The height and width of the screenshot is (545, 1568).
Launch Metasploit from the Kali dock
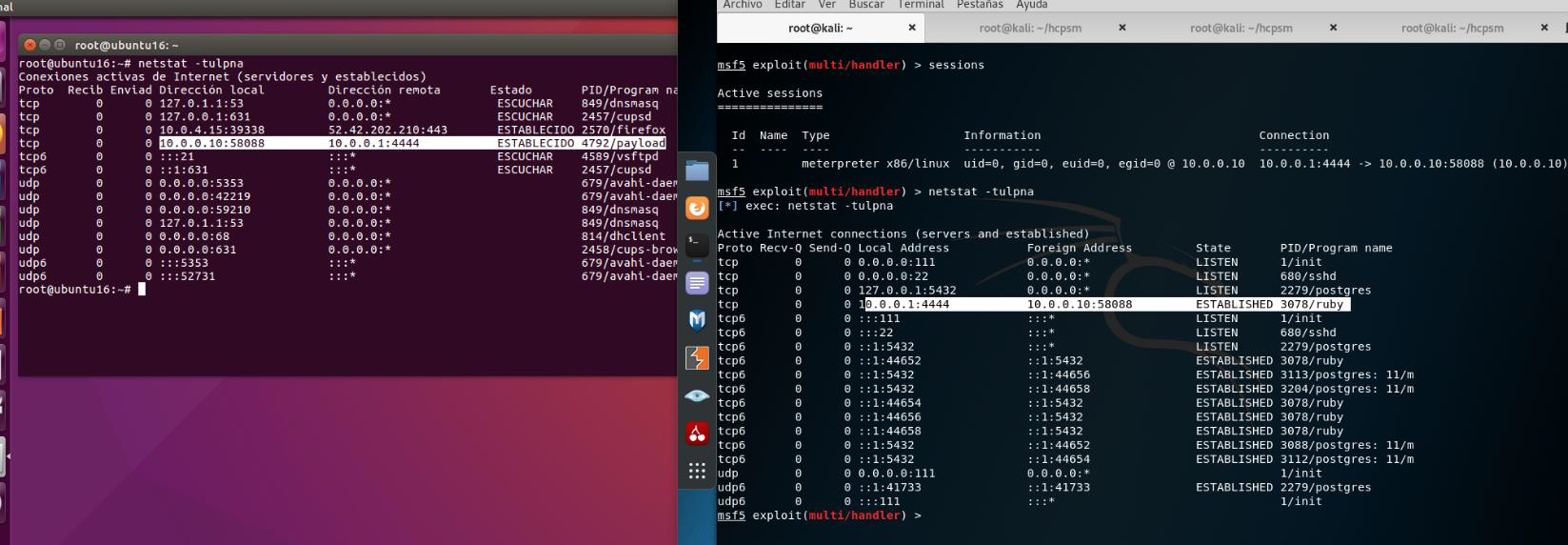click(x=697, y=320)
